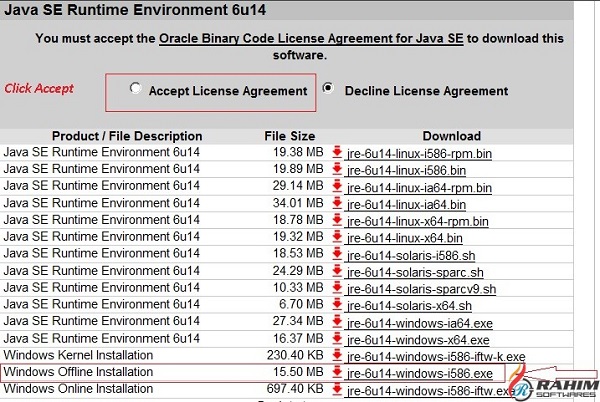Click the jre-6u14-linux-ia64.bin link
Image resolution: width=600 pixels, height=402 pixels.
(x=406, y=205)
